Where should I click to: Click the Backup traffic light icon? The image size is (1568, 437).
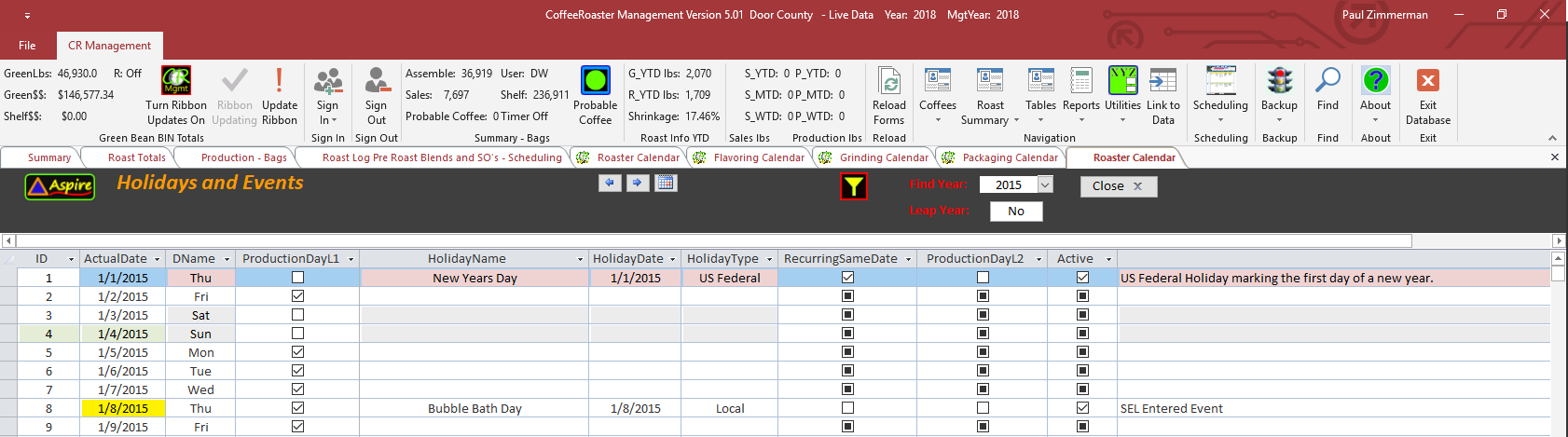[1280, 80]
